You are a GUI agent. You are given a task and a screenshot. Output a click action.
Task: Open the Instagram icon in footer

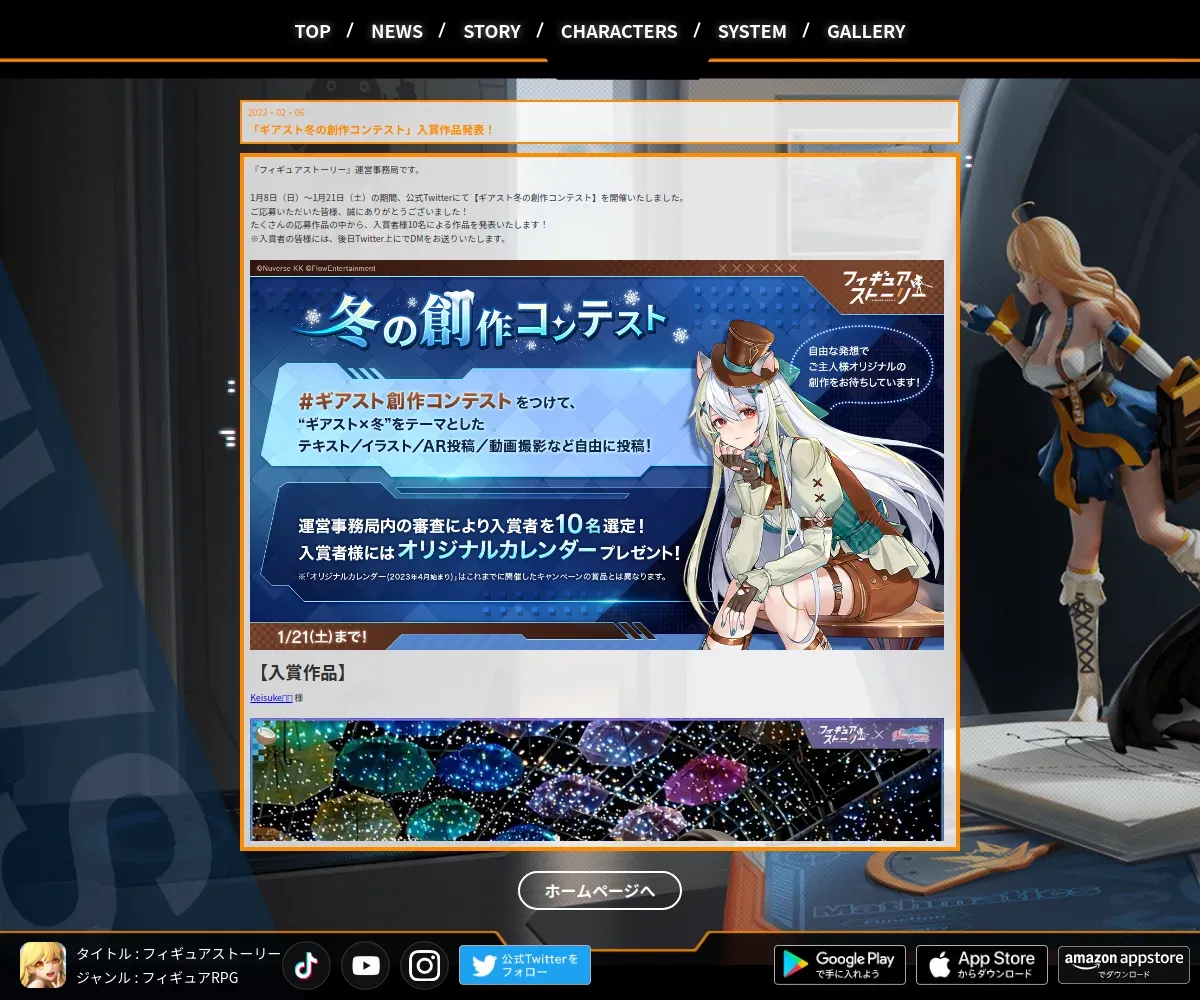pyautogui.click(x=425, y=965)
